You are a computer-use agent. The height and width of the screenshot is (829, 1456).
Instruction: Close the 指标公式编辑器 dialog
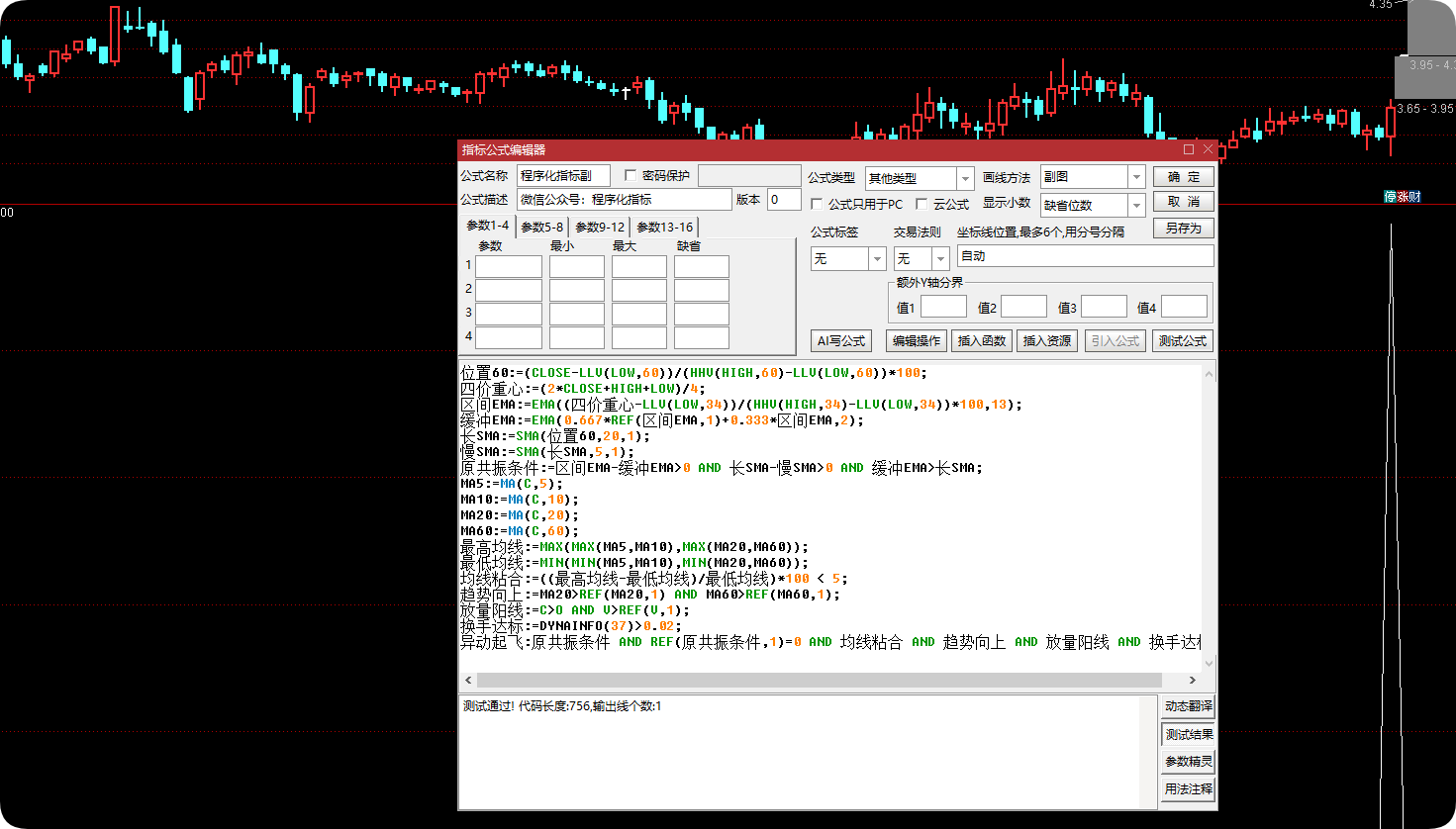(1208, 149)
